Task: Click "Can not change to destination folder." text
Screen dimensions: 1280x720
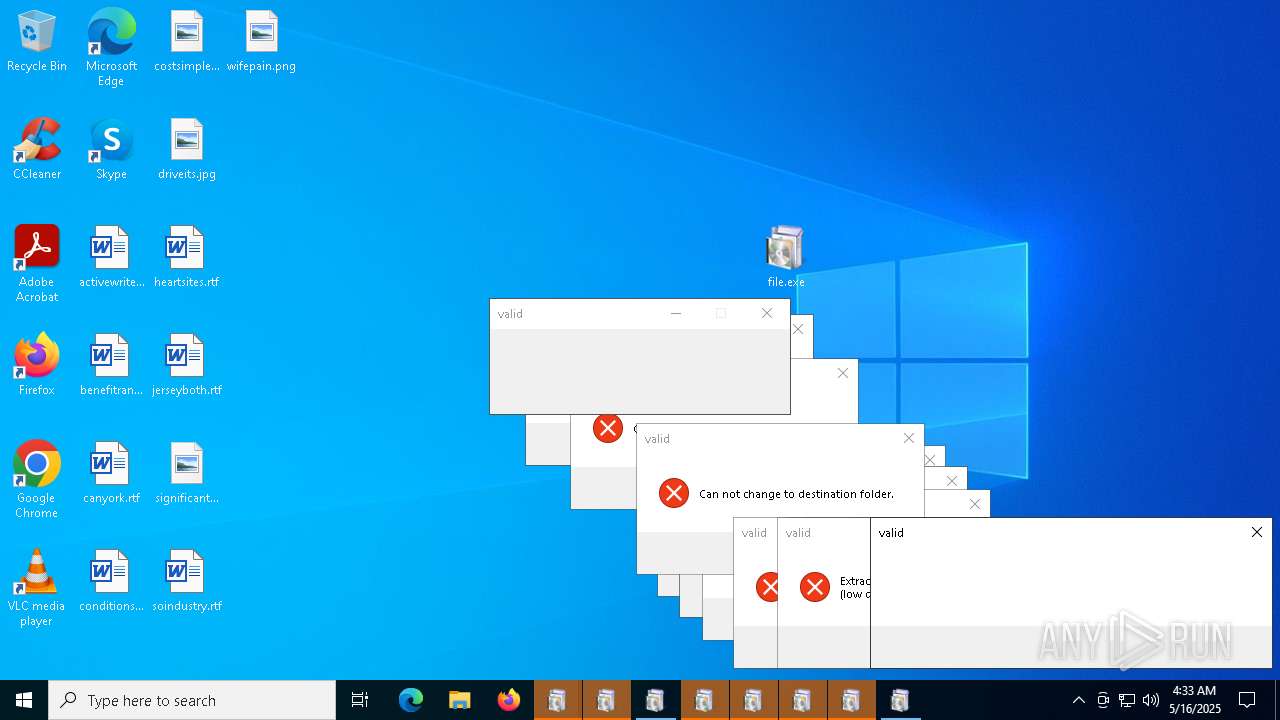Action: (796, 494)
